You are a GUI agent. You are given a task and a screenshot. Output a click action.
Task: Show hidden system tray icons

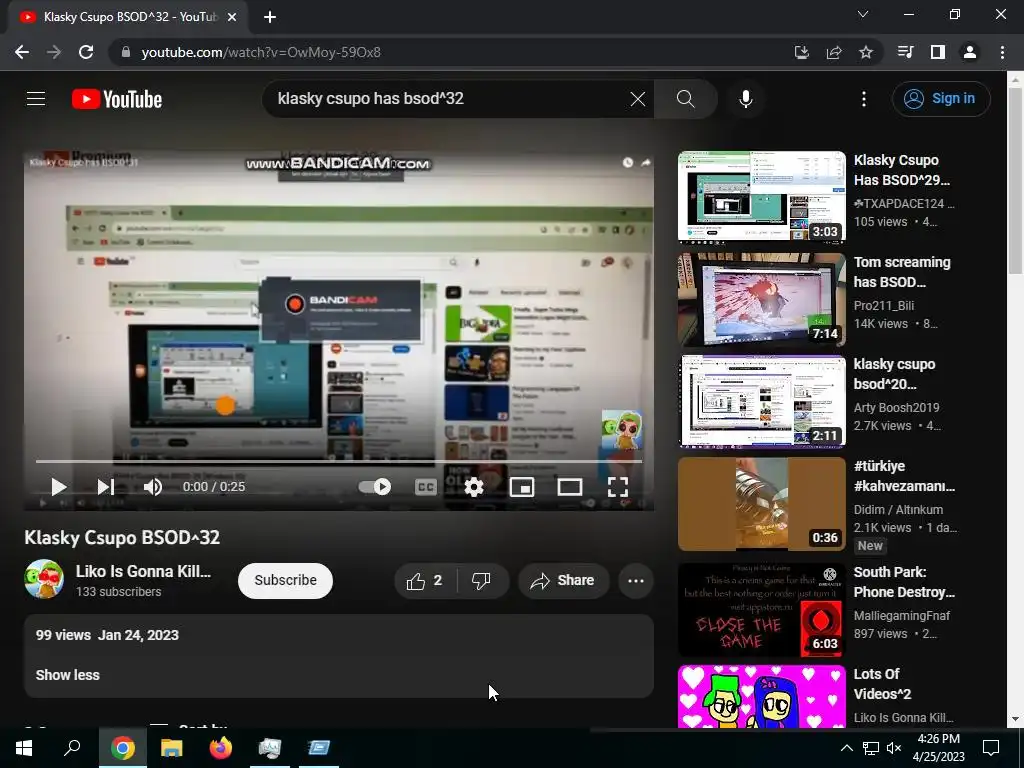click(x=846, y=748)
